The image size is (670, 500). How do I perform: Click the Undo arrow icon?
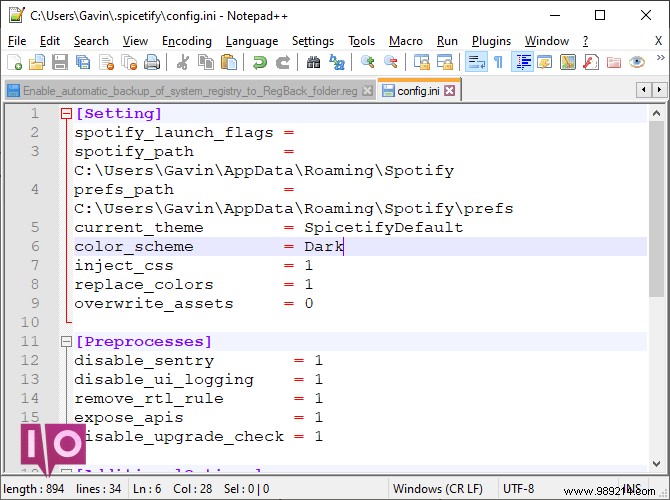260,62
